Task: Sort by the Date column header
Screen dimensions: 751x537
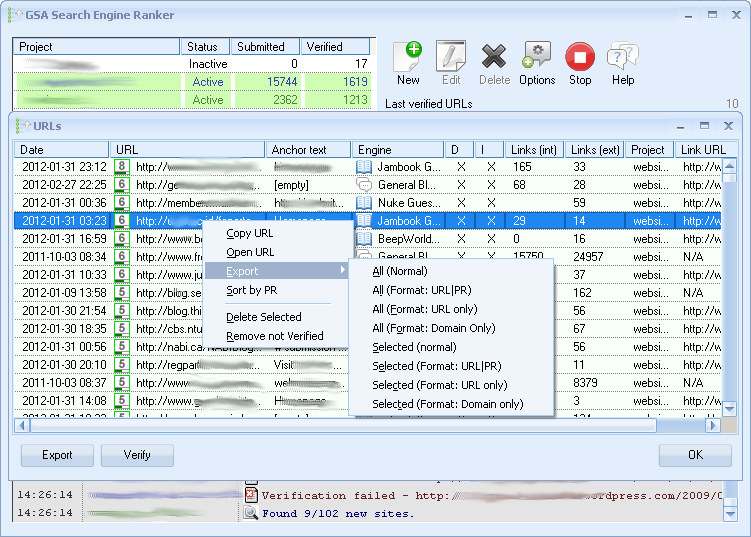Action: (62, 150)
